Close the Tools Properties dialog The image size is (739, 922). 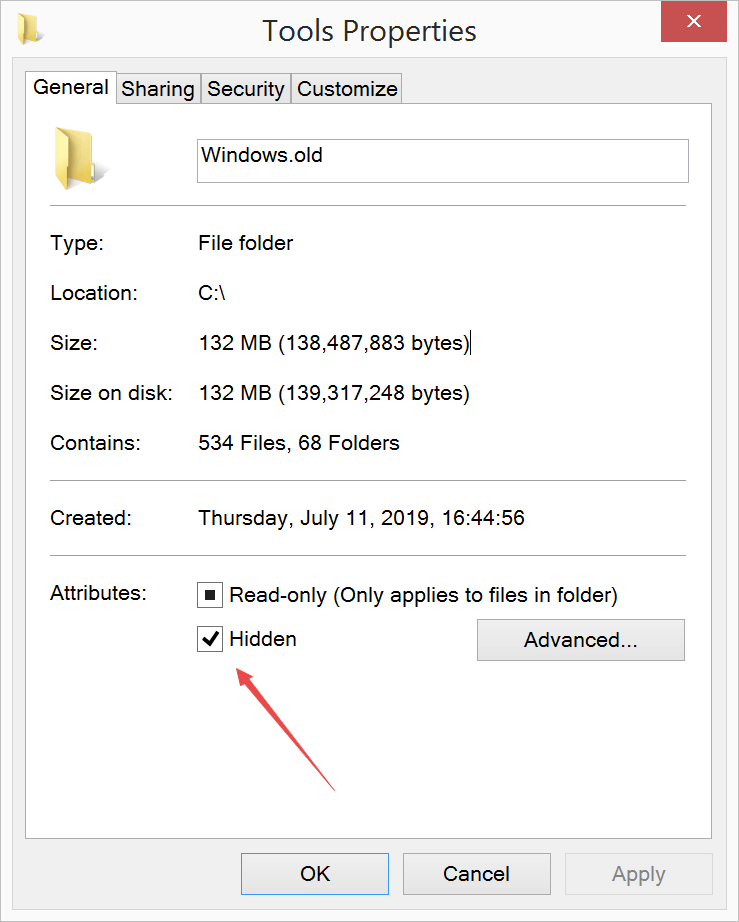pos(694,22)
